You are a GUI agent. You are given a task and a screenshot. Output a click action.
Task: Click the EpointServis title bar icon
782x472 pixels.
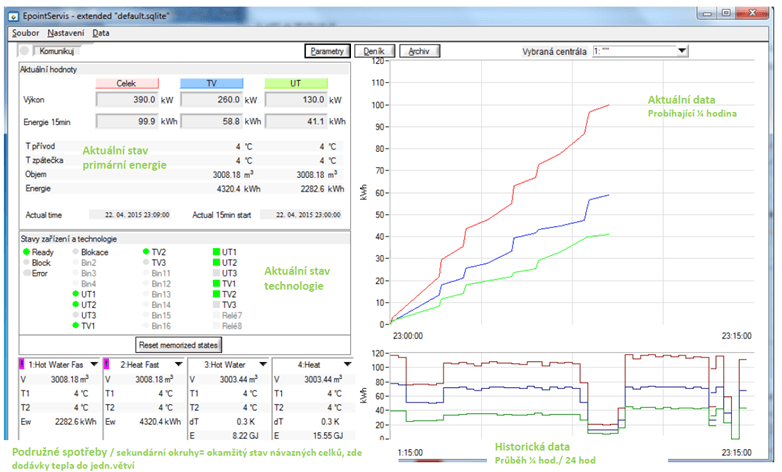tap(14, 16)
